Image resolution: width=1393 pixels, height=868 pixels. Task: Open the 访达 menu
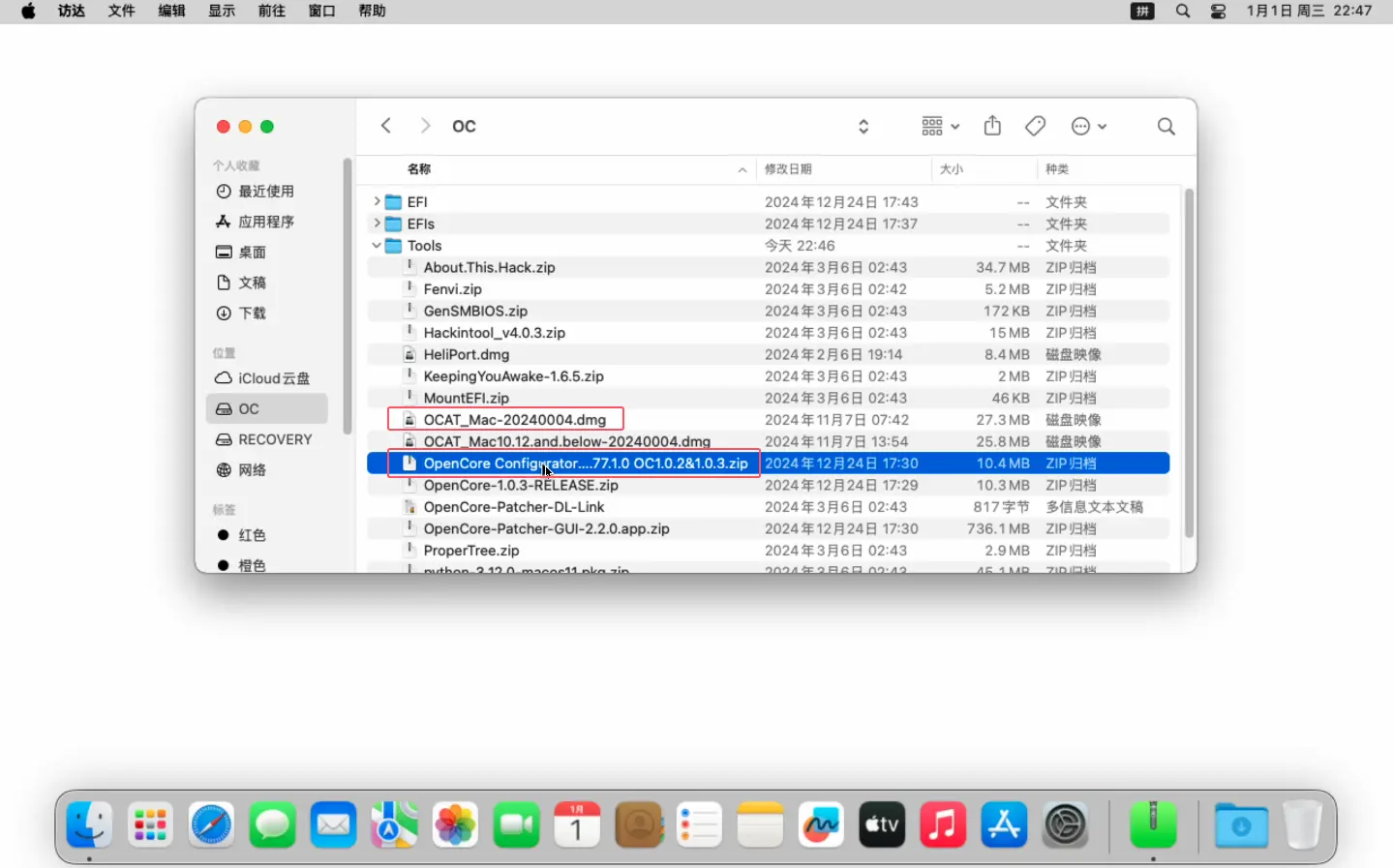point(72,12)
